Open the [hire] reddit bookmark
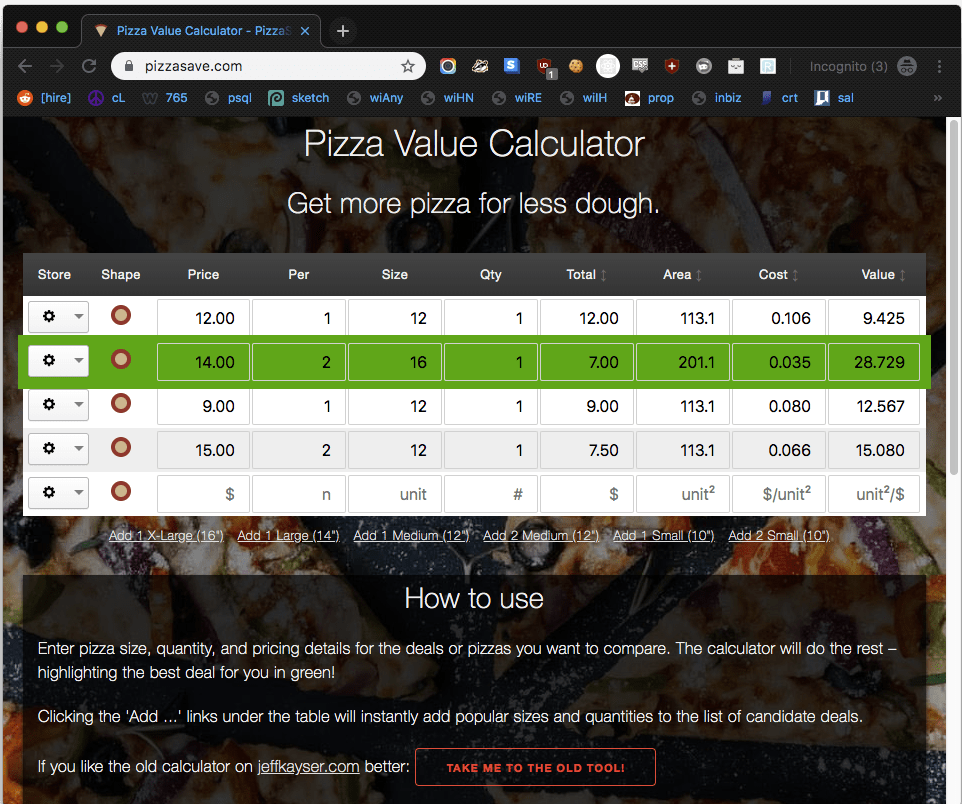962x804 pixels. [x=44, y=98]
